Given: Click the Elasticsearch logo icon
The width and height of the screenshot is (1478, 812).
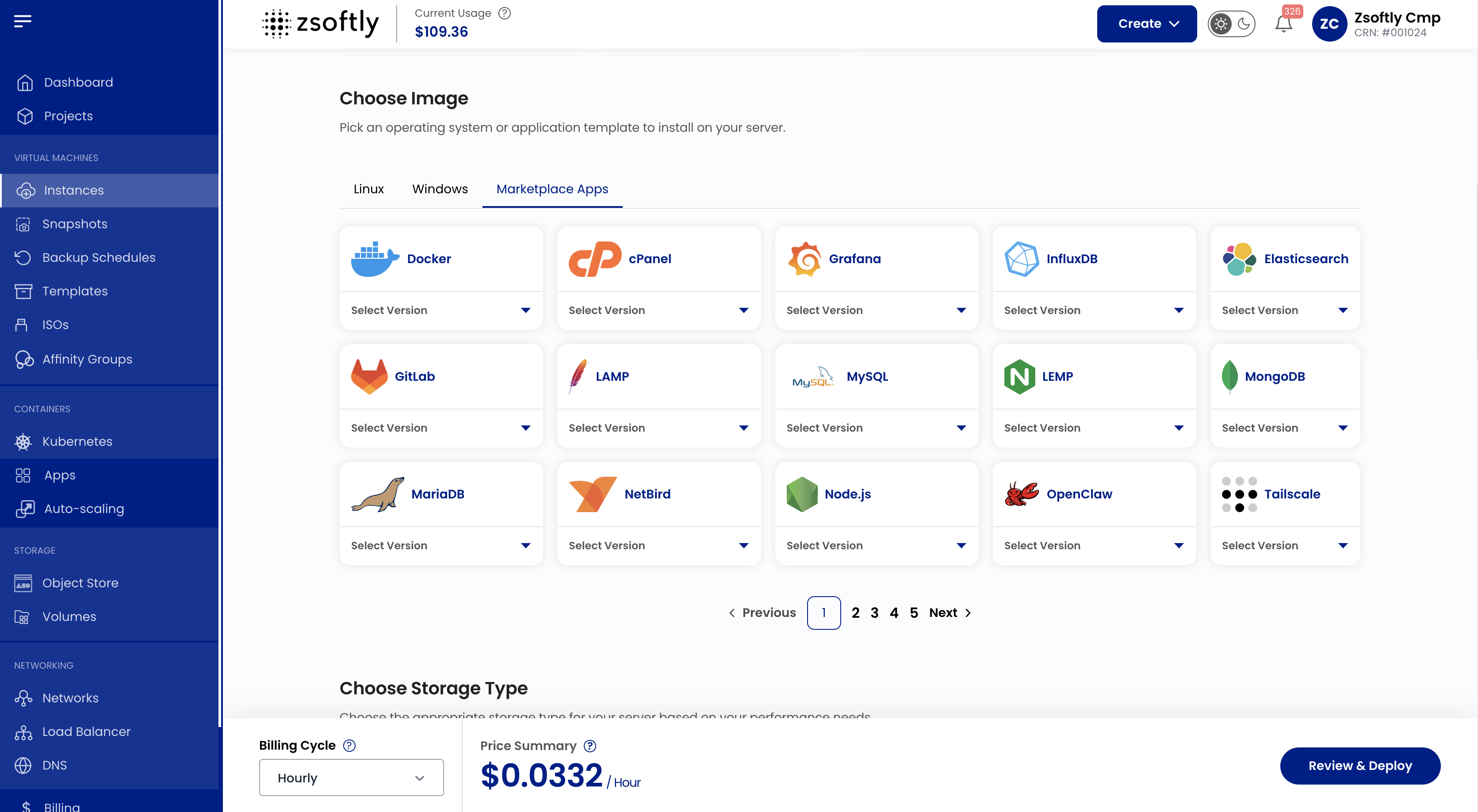Looking at the screenshot, I should [x=1239, y=259].
